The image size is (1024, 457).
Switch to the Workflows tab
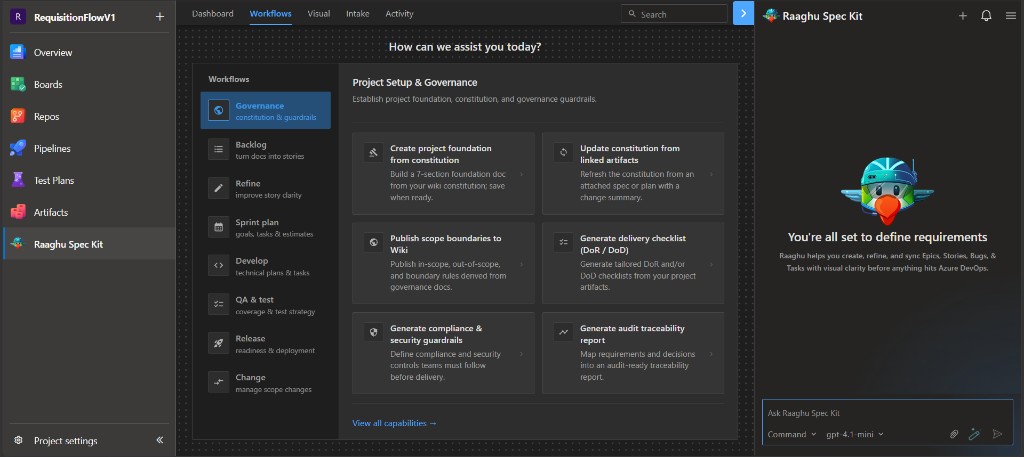270,14
